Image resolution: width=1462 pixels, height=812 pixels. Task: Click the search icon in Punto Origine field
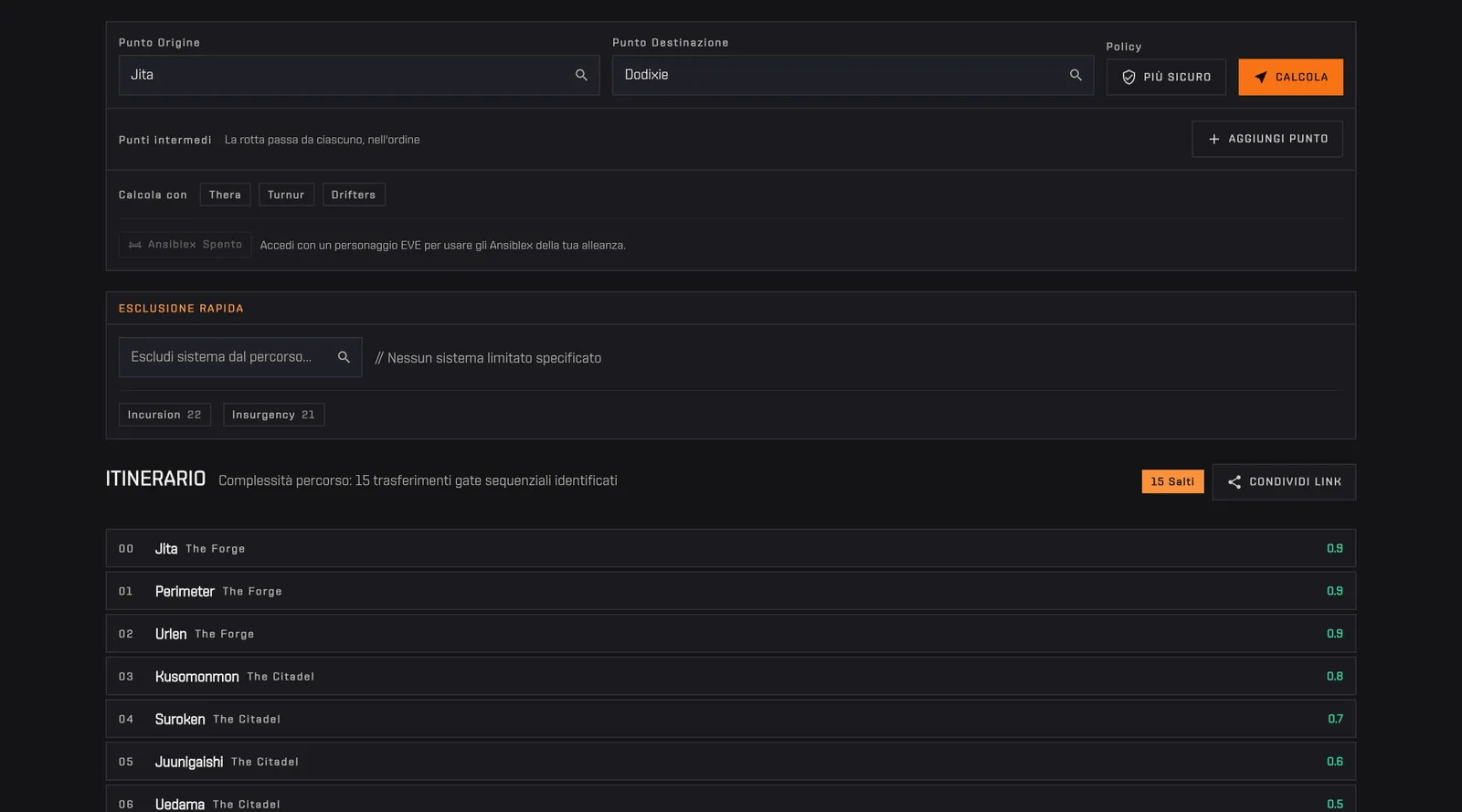pos(581,75)
